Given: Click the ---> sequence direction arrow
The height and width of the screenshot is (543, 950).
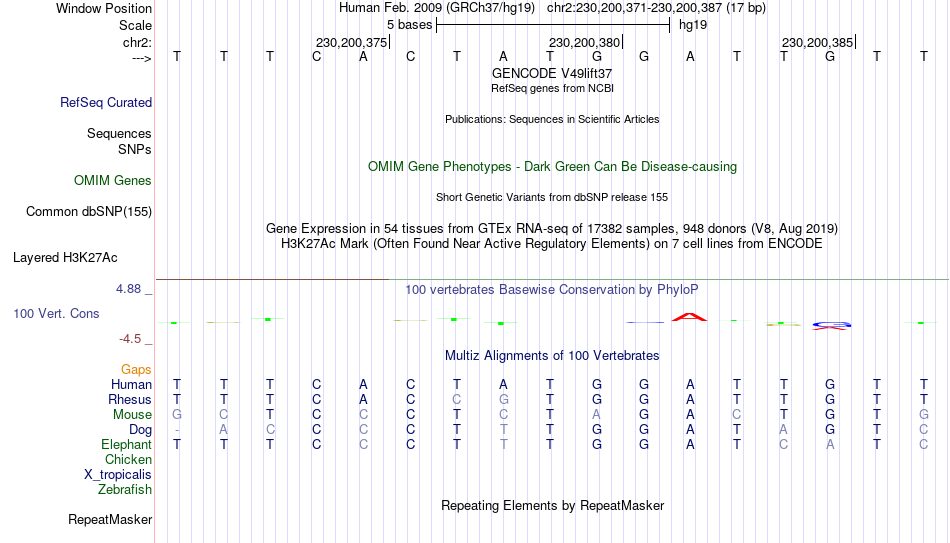Looking at the screenshot, I should [x=142, y=58].
